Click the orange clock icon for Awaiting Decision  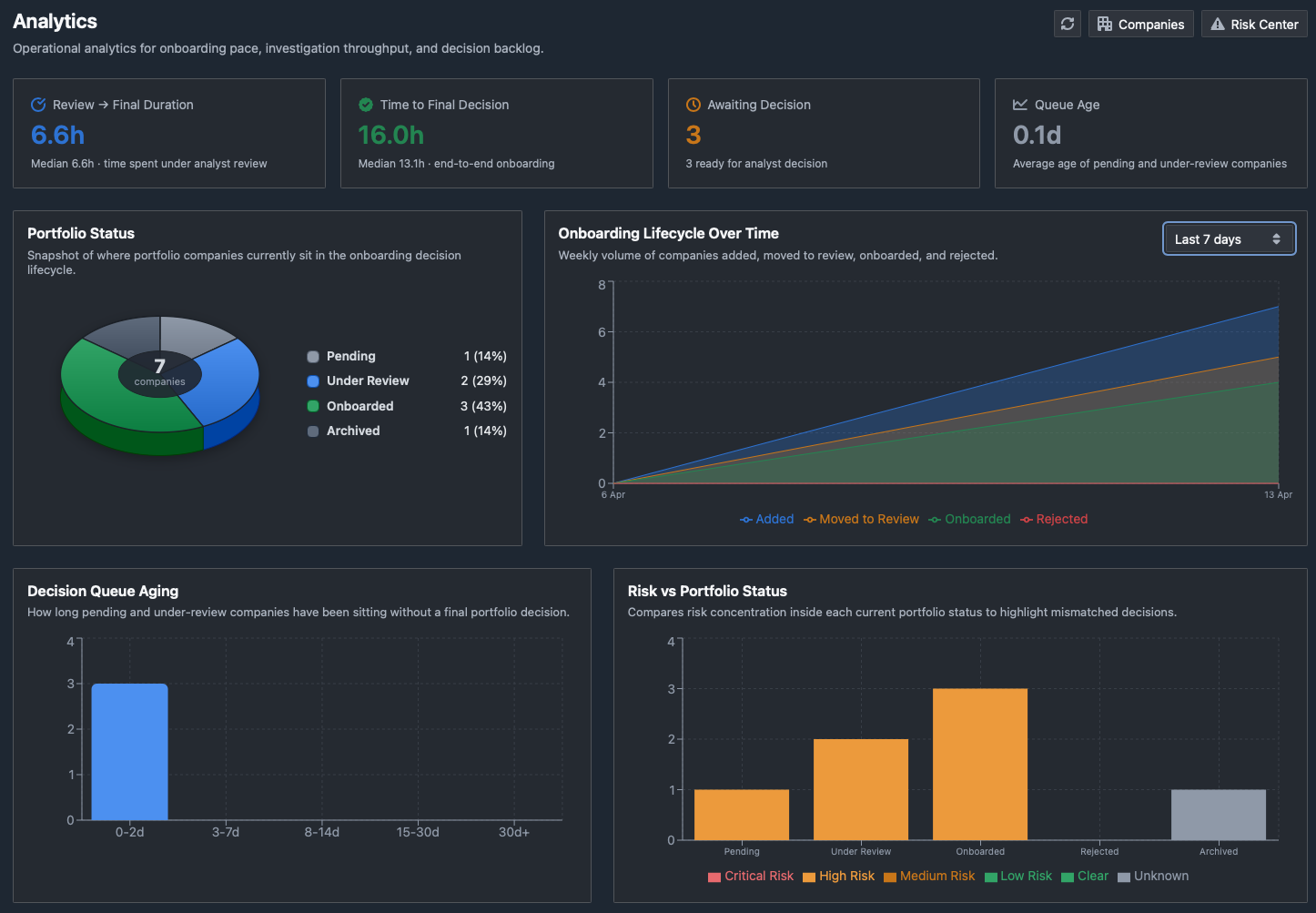[x=693, y=105]
